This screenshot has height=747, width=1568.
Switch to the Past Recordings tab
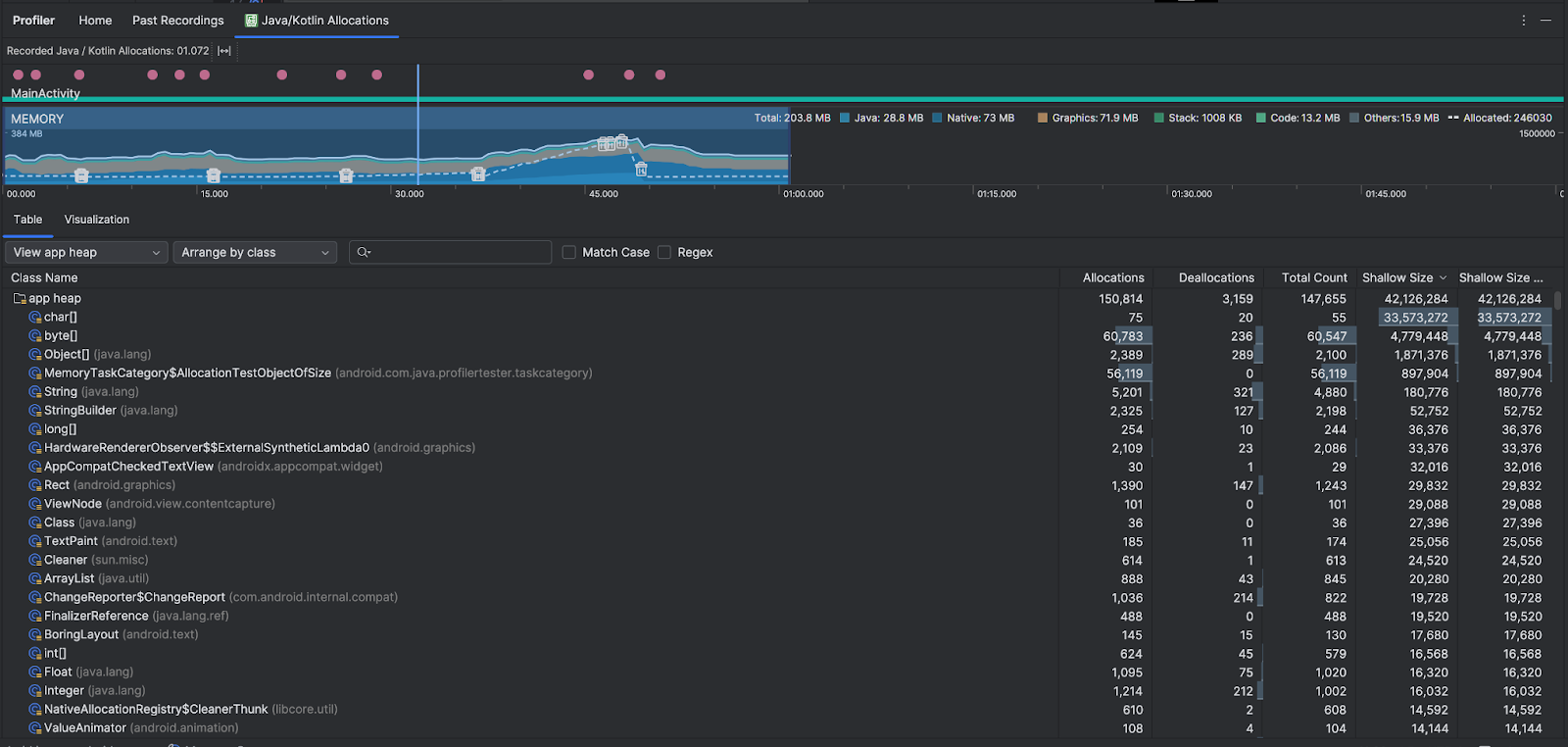click(177, 21)
